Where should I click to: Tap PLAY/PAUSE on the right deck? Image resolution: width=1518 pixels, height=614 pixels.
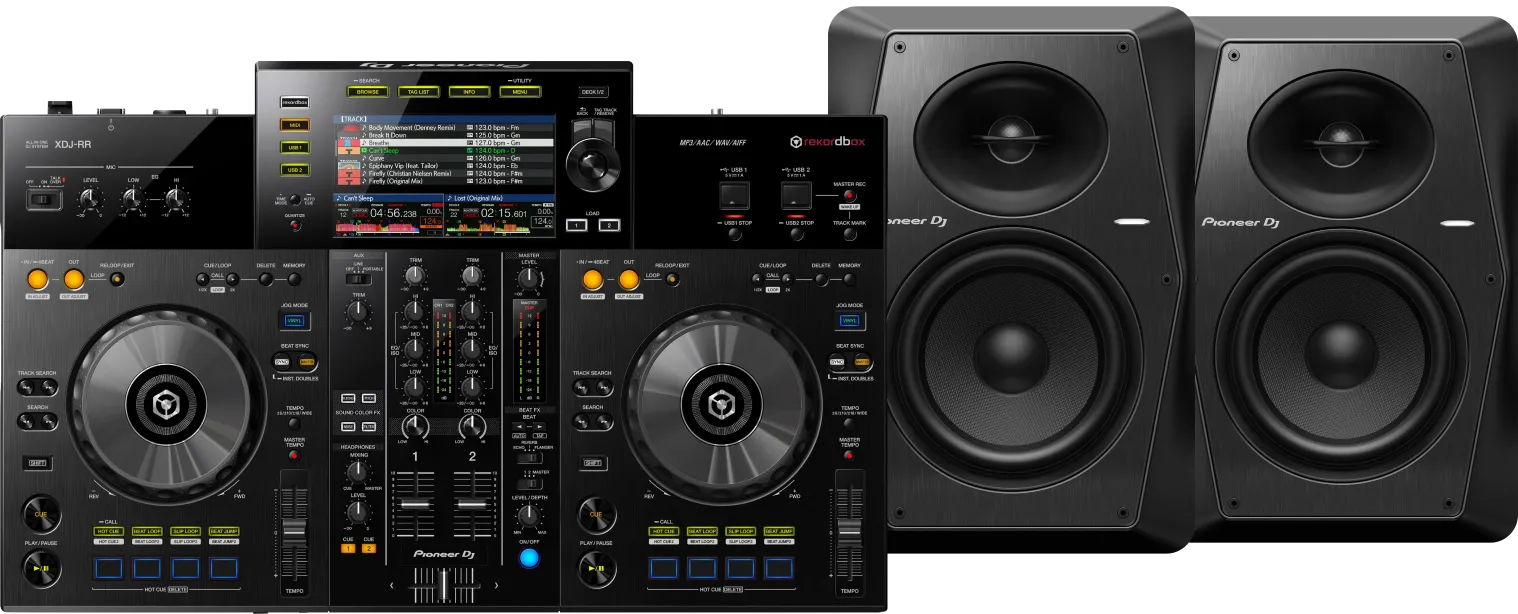pos(596,568)
